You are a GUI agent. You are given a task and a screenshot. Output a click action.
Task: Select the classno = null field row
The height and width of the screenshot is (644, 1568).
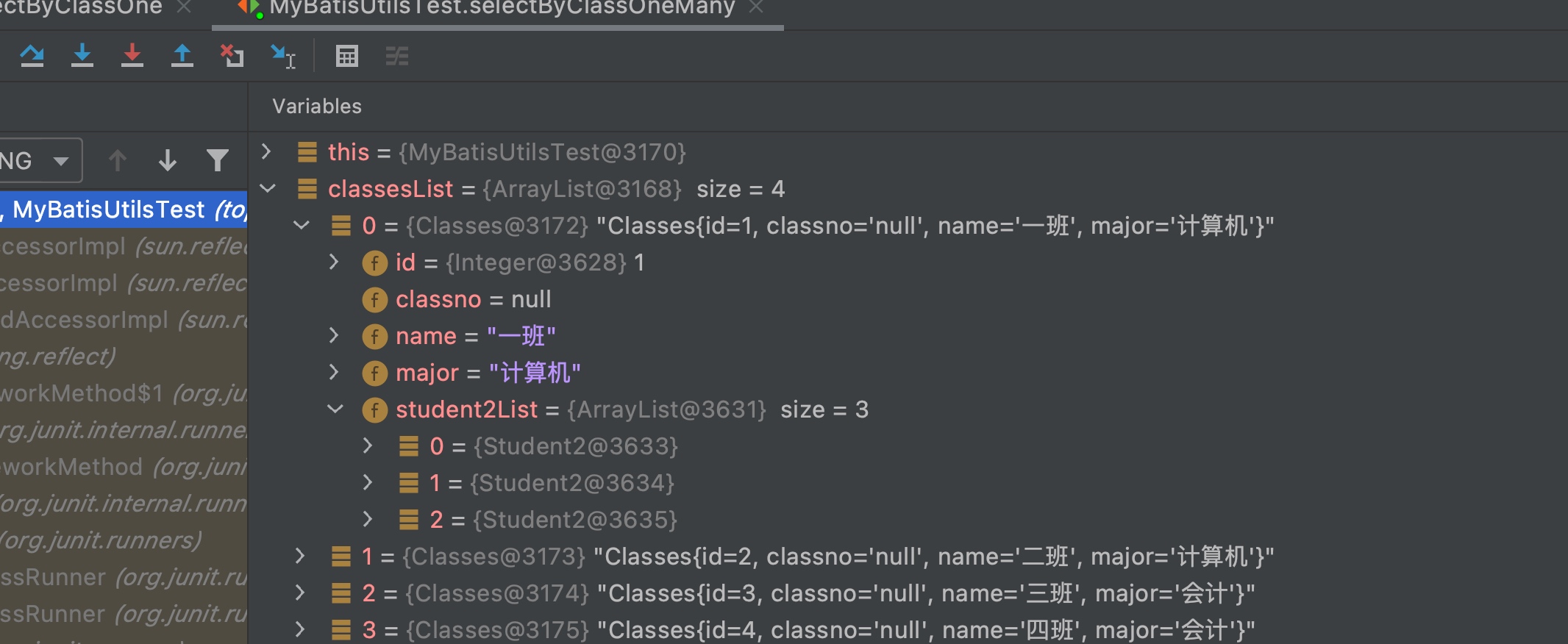click(x=472, y=299)
